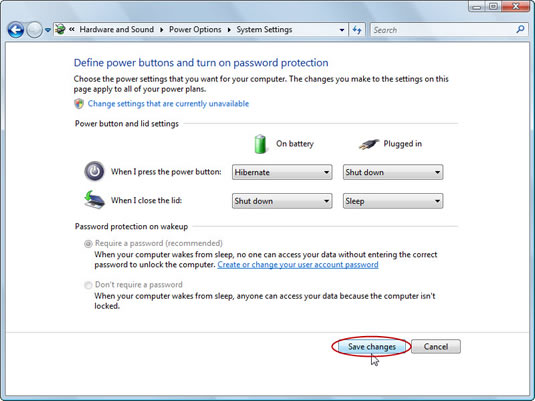Click the power plug icon
The image size is (535, 401).
point(368,144)
